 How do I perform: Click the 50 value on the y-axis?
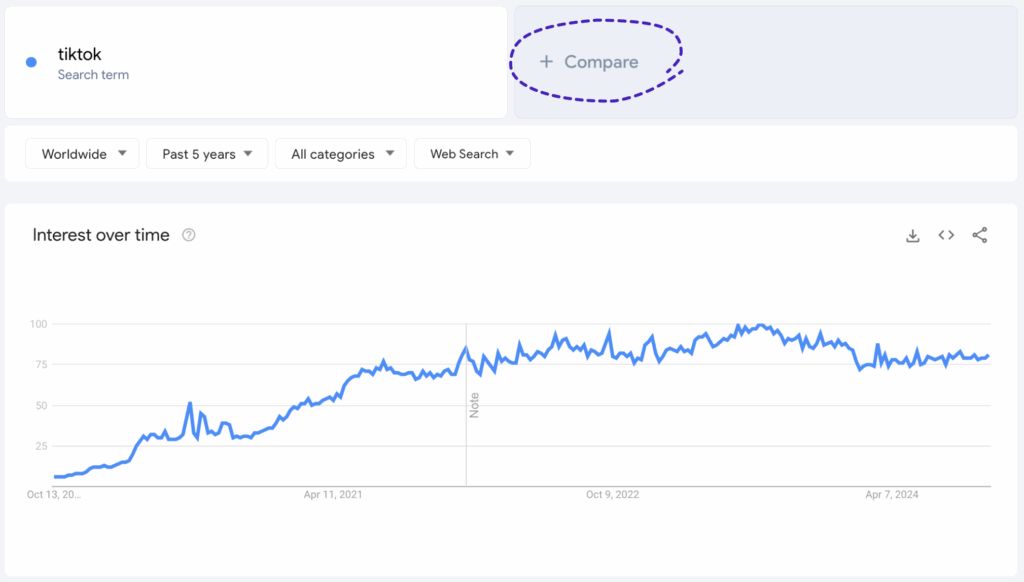41,406
